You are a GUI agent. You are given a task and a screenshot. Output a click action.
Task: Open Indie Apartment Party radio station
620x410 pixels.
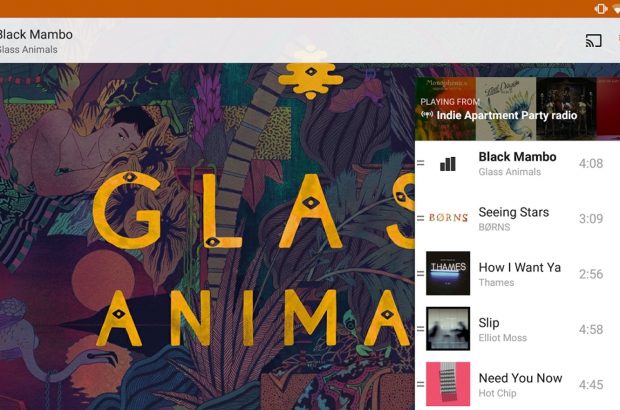coord(507,115)
